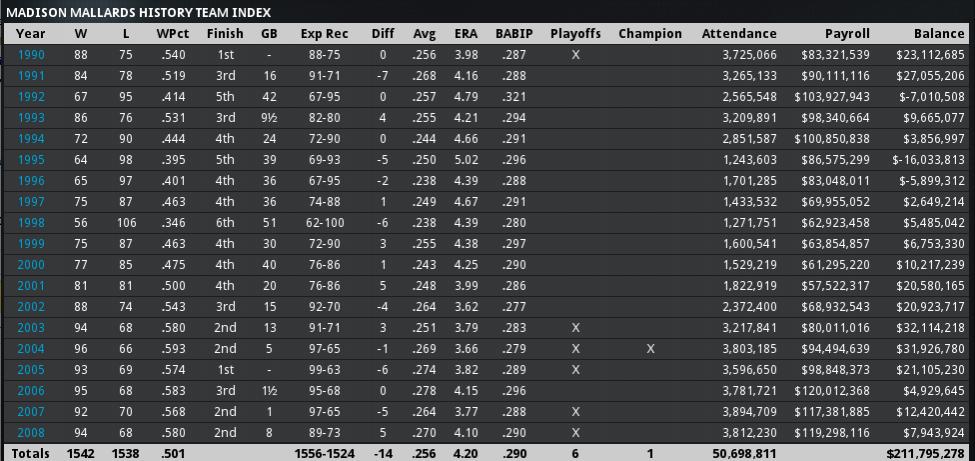Open the 1995 season link
975x461 pixels.
pyautogui.click(x=31, y=159)
